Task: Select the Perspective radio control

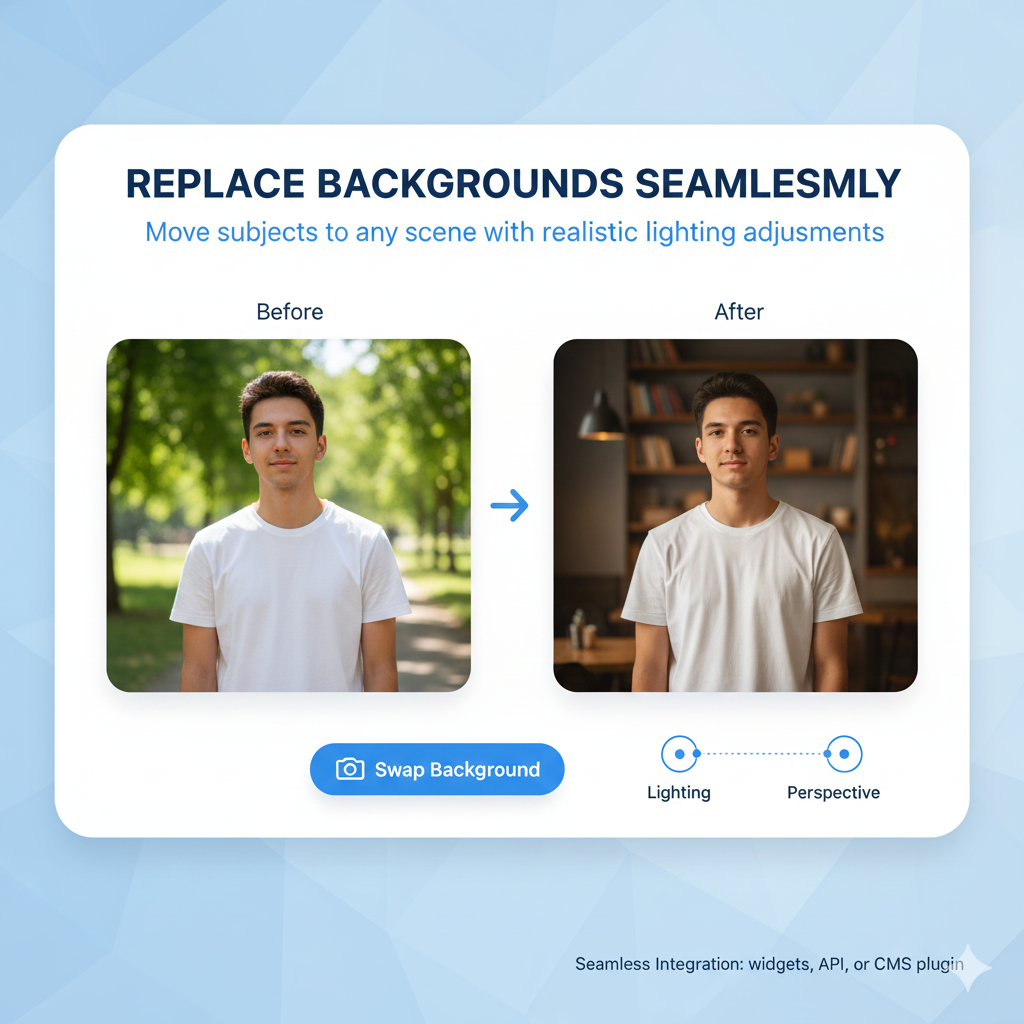Action: pyautogui.click(x=844, y=754)
